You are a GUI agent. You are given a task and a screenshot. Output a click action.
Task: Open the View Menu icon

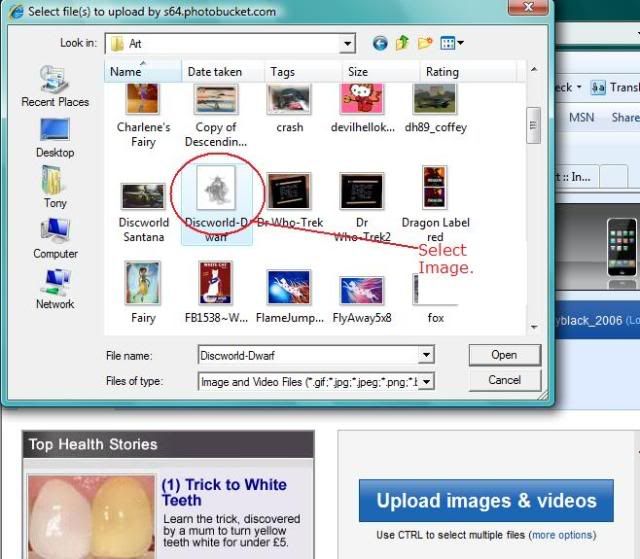pyautogui.click(x=452, y=44)
